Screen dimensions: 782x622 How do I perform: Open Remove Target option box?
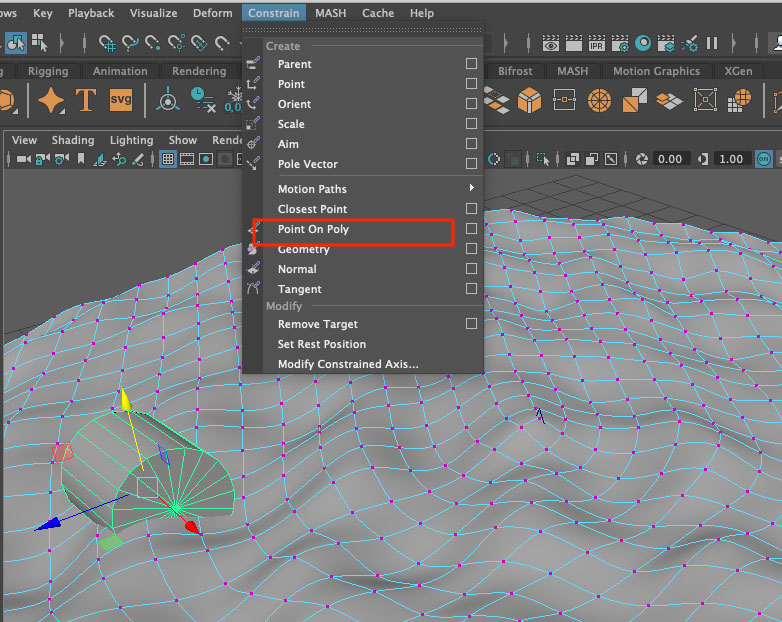pos(471,324)
